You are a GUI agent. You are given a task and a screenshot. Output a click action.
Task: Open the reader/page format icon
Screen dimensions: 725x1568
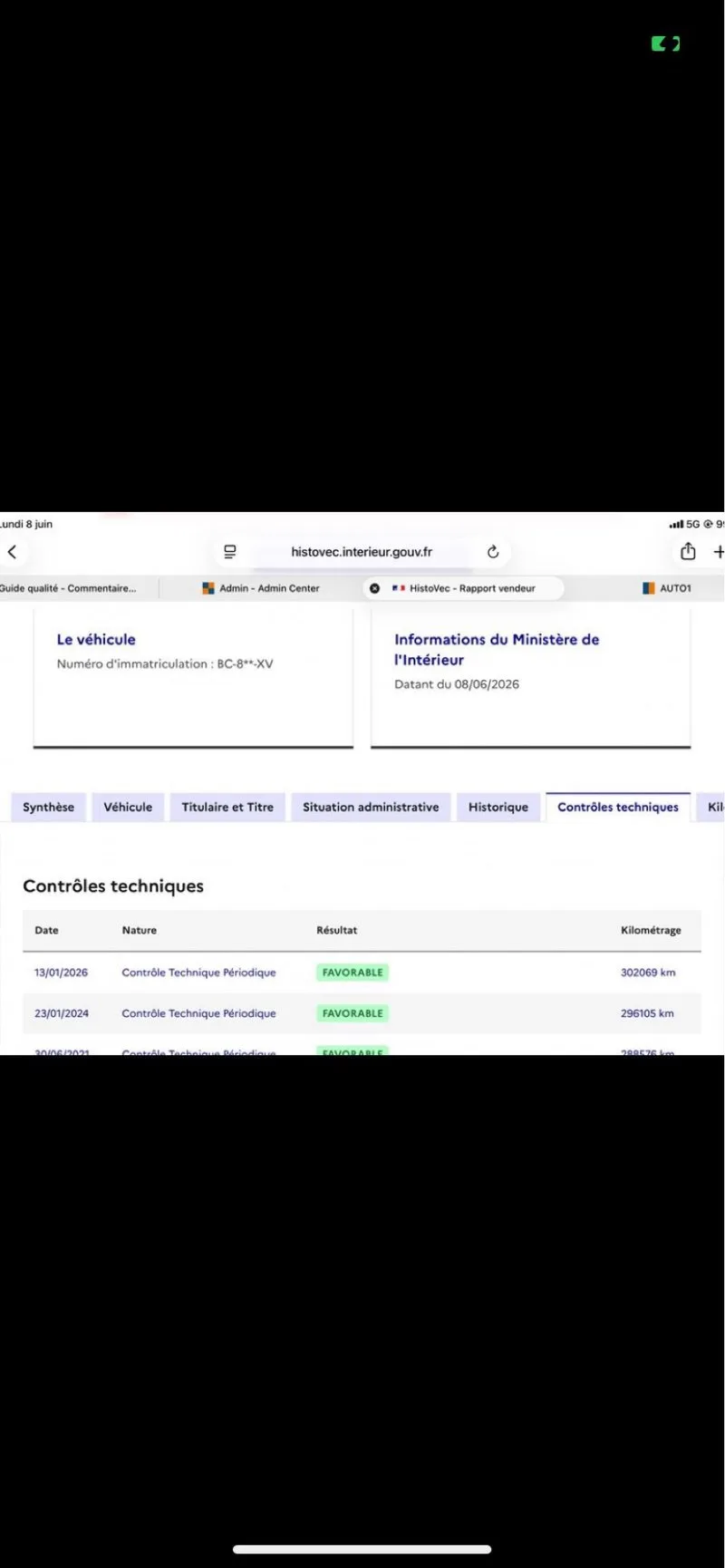pos(230,551)
